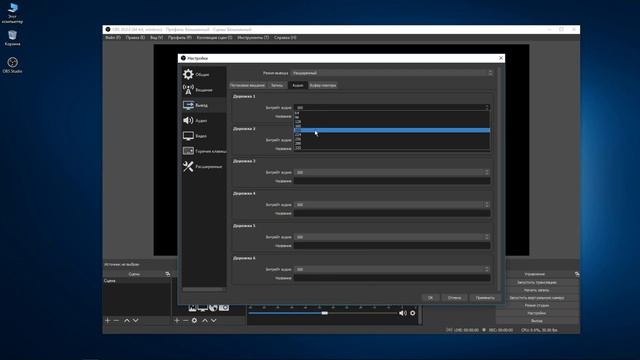Open the Профиль menu
The width and height of the screenshot is (640, 360).
tap(180, 38)
